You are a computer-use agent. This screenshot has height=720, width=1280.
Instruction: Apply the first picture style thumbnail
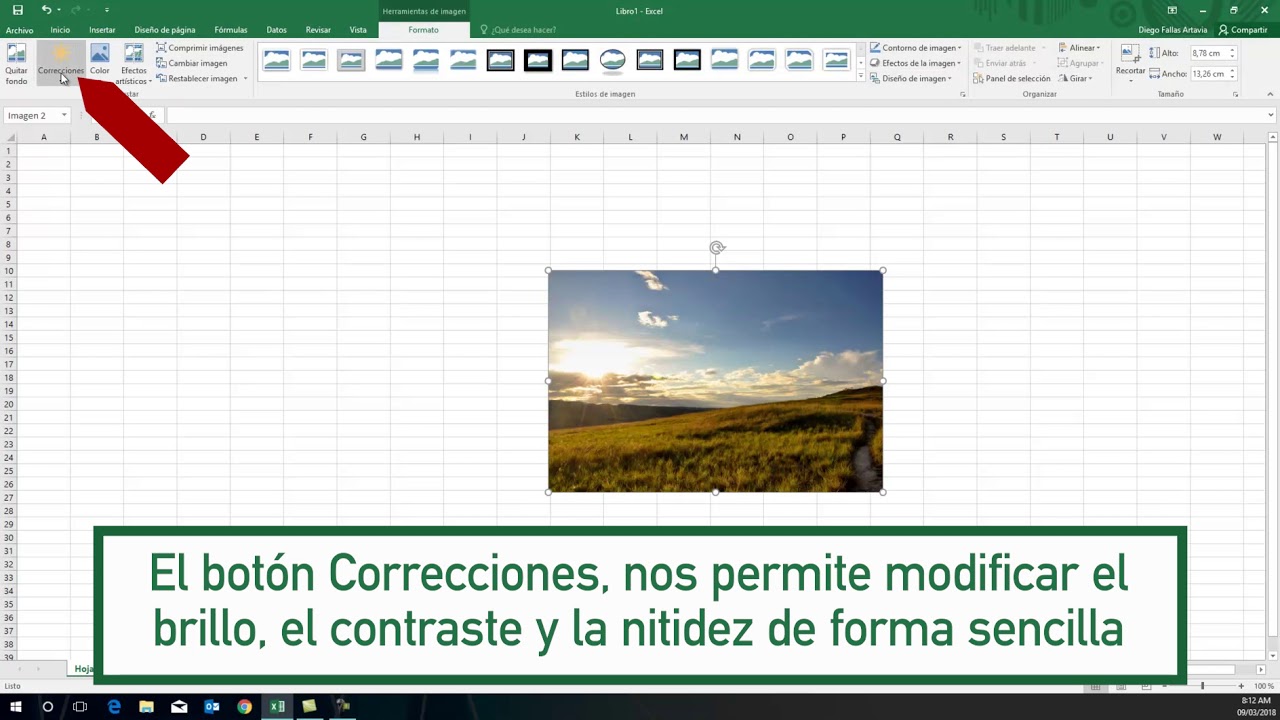click(277, 61)
